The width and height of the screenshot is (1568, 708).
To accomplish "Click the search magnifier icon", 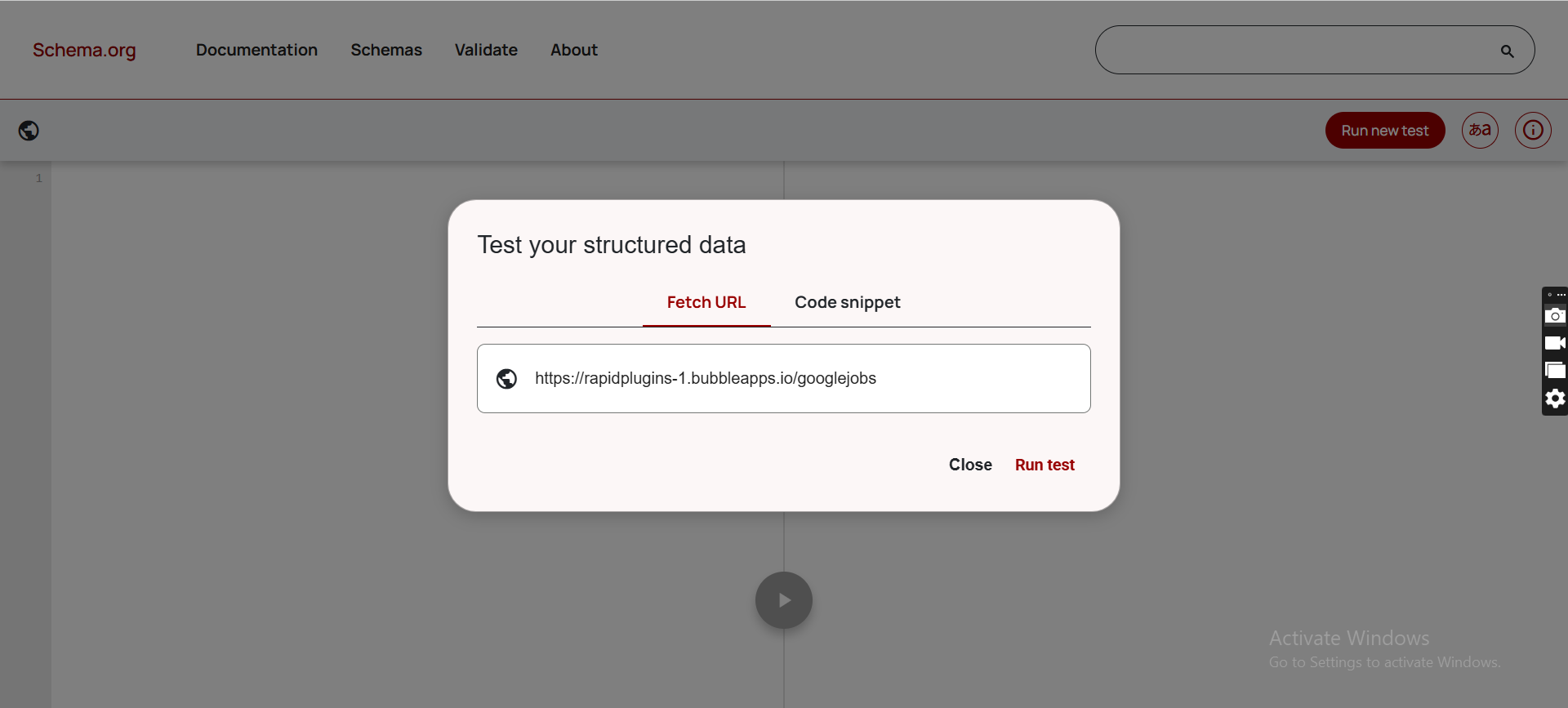I will coord(1507,51).
